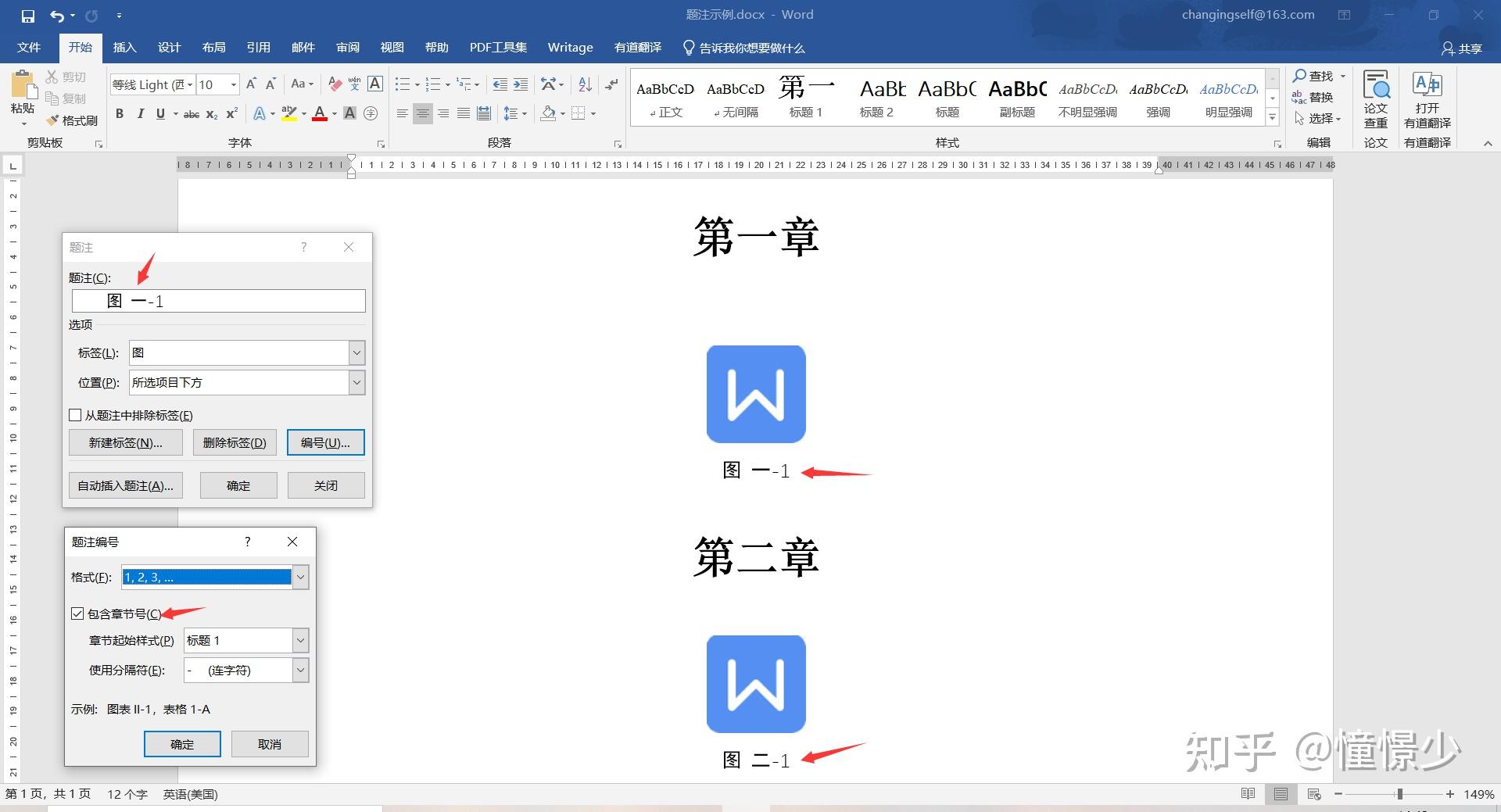Click the Sort icon
The height and width of the screenshot is (812, 1501).
pos(585,84)
